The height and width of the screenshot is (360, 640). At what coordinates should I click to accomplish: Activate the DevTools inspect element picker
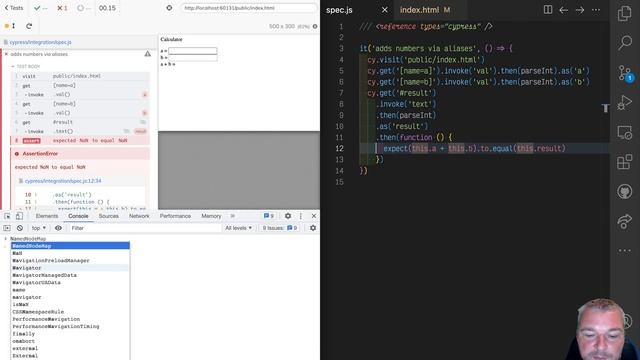(7, 216)
